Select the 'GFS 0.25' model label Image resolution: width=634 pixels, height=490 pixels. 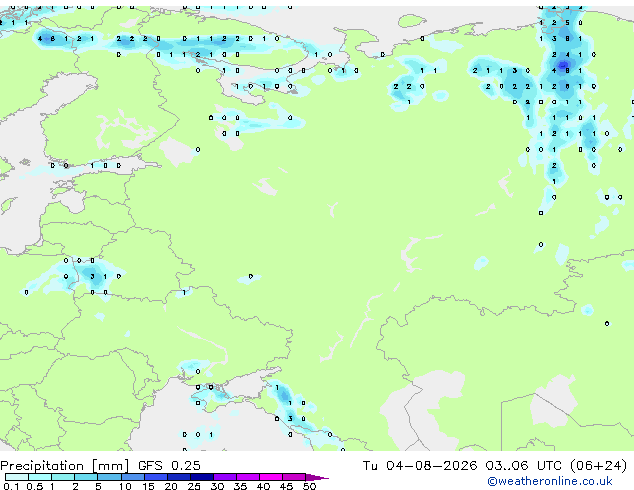point(169,465)
